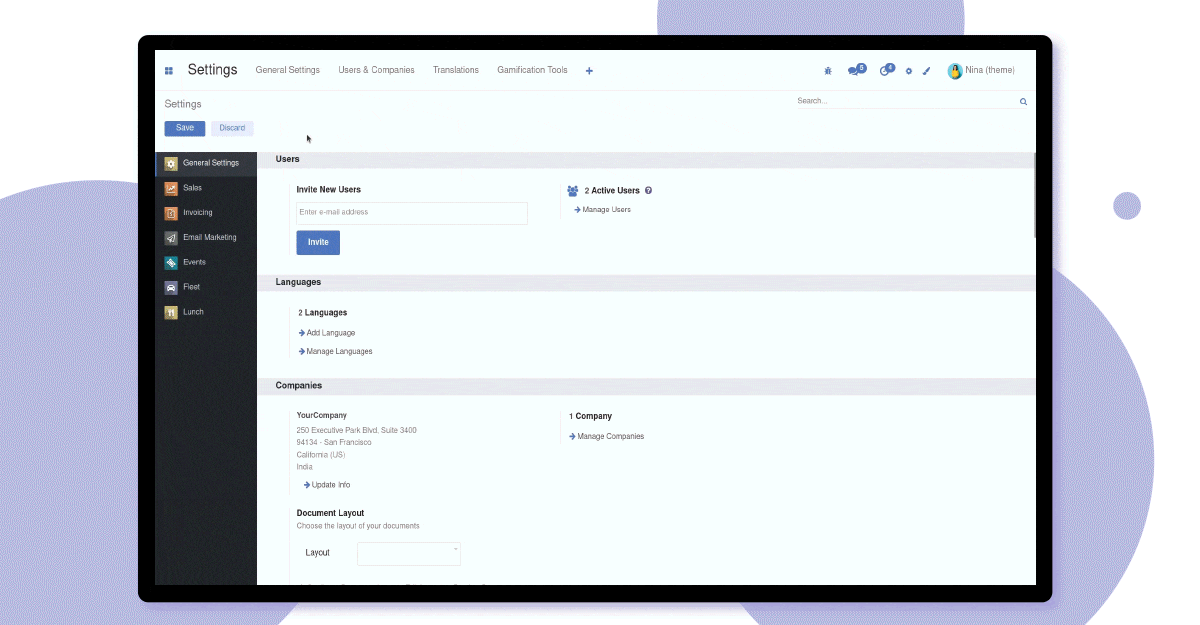Click the '1 Company' text
This screenshot has height=625, width=1200.
coord(590,416)
